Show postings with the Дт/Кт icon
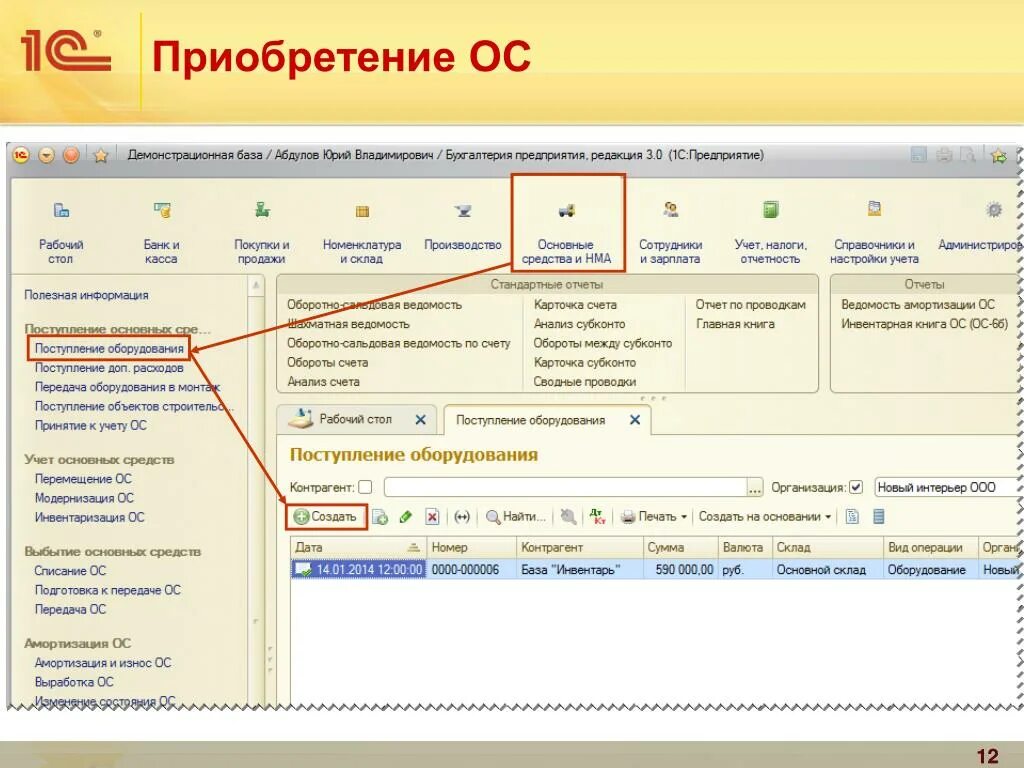1024x768 pixels. 598,517
